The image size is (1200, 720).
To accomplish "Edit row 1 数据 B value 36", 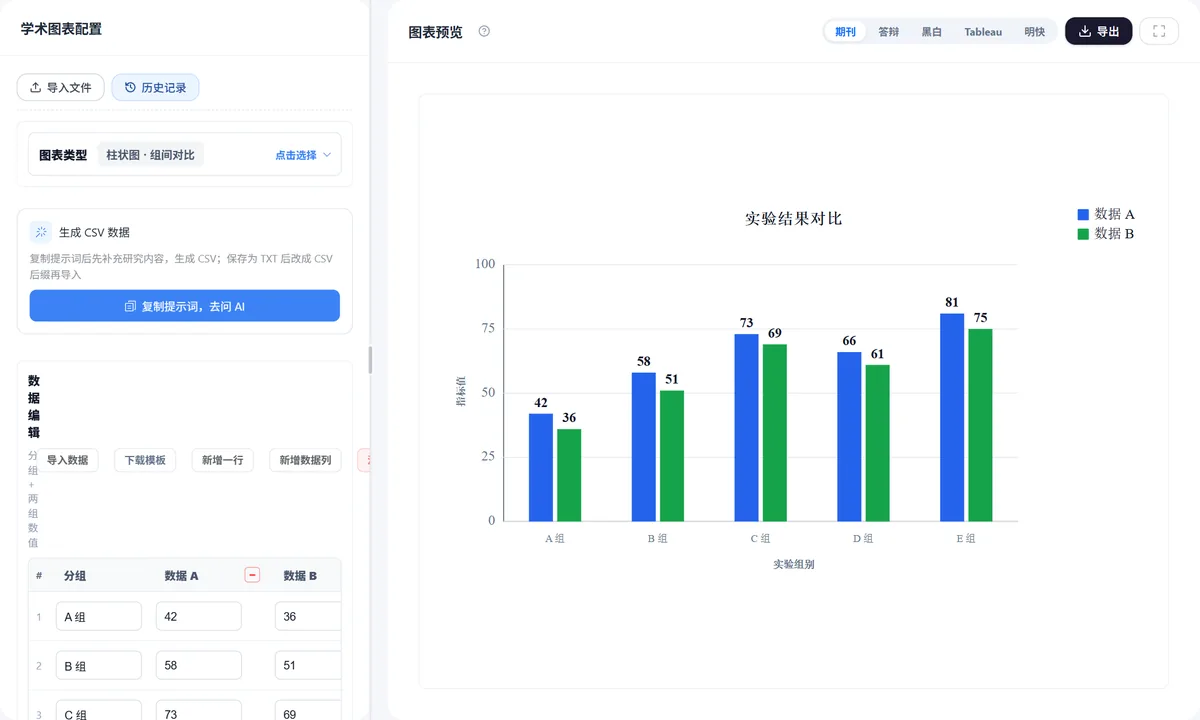I will (x=308, y=617).
